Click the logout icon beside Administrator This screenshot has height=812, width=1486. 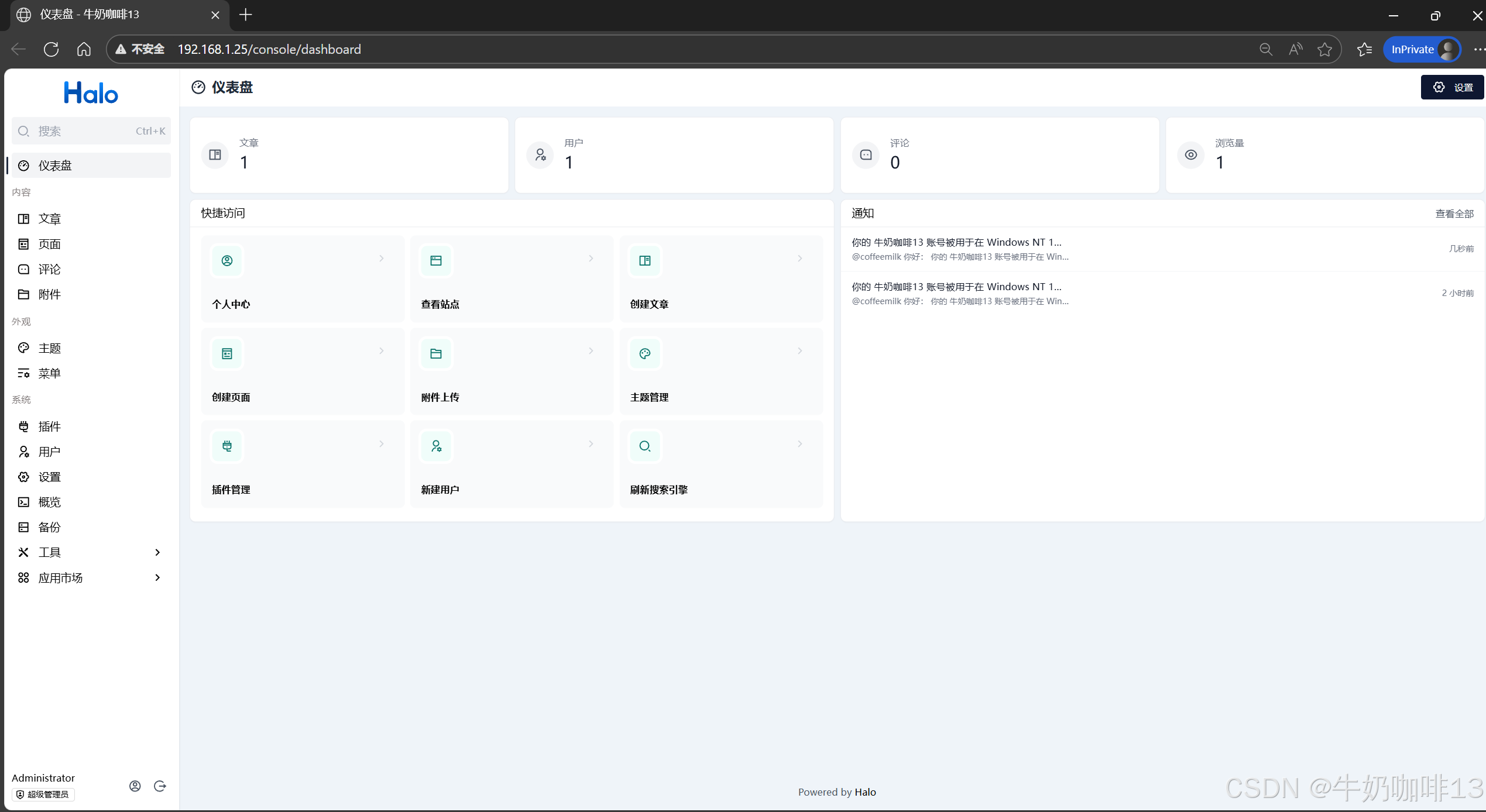[160, 786]
